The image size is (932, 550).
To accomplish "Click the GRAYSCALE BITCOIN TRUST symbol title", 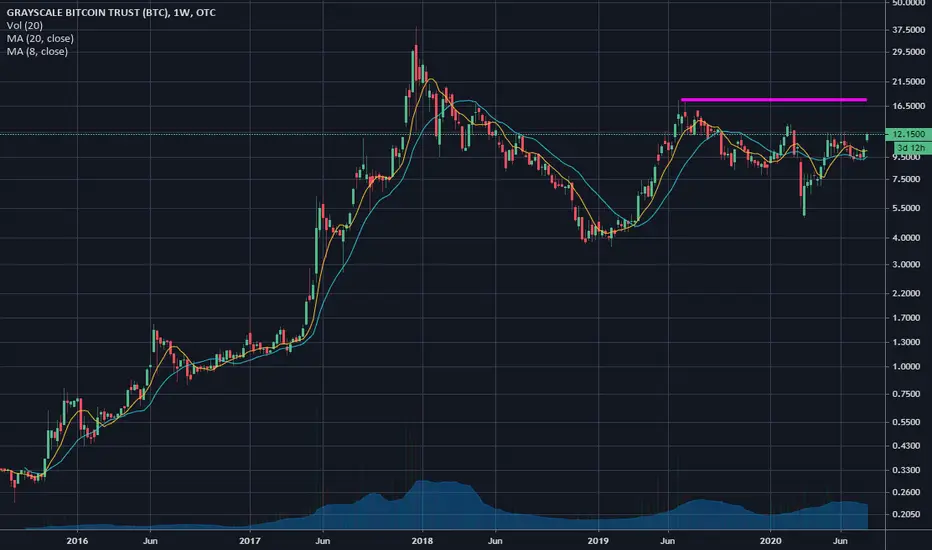I will pyautogui.click(x=111, y=12).
